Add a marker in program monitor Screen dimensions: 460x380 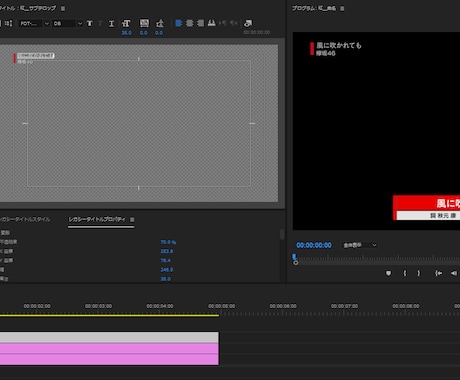[388, 273]
